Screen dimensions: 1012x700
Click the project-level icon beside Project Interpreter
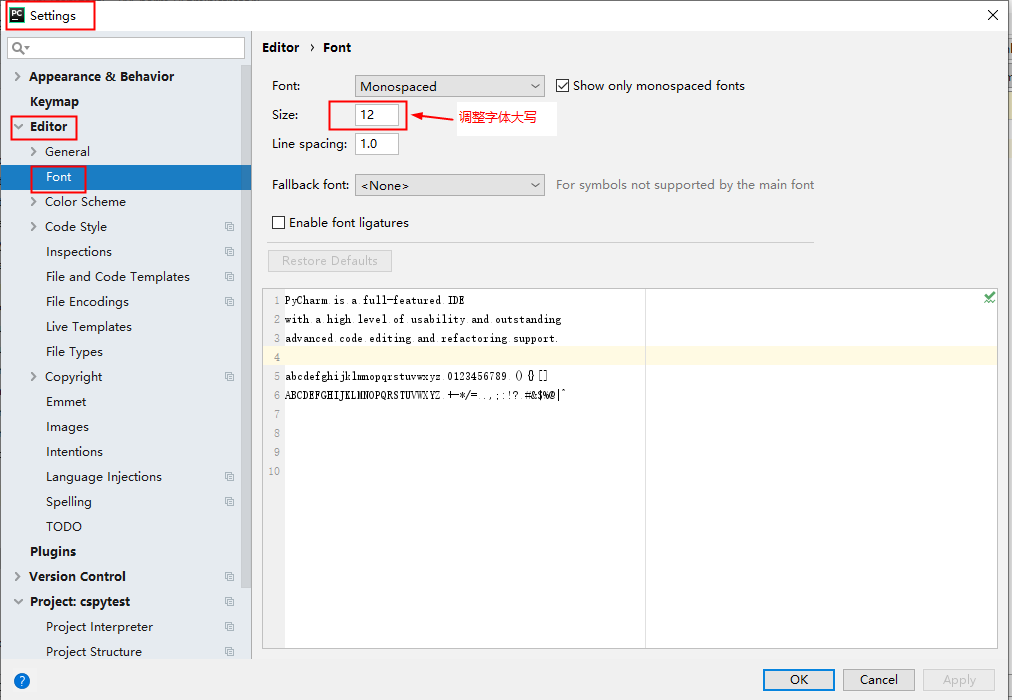tap(229, 626)
